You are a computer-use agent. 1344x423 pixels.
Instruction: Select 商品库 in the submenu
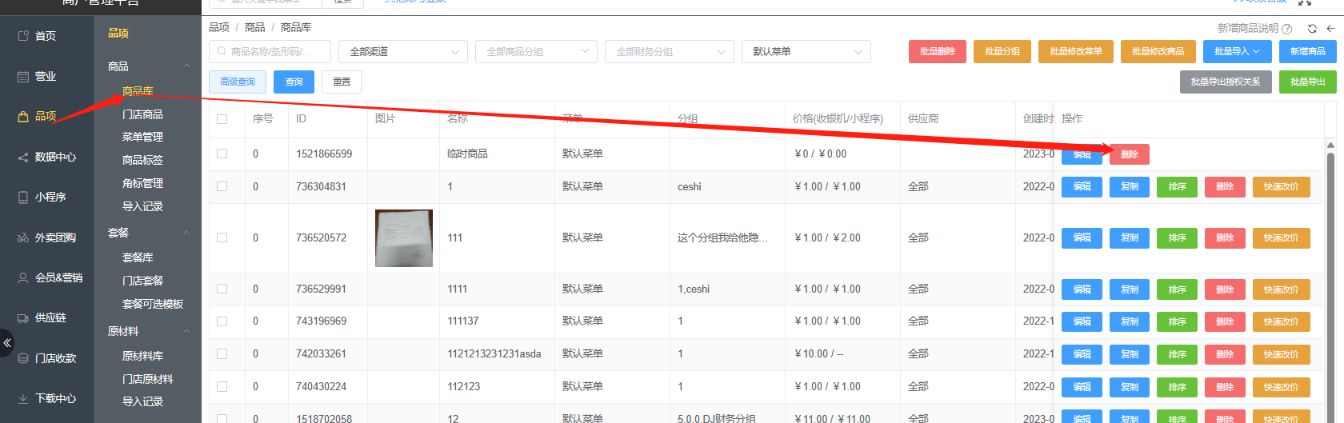(138, 91)
